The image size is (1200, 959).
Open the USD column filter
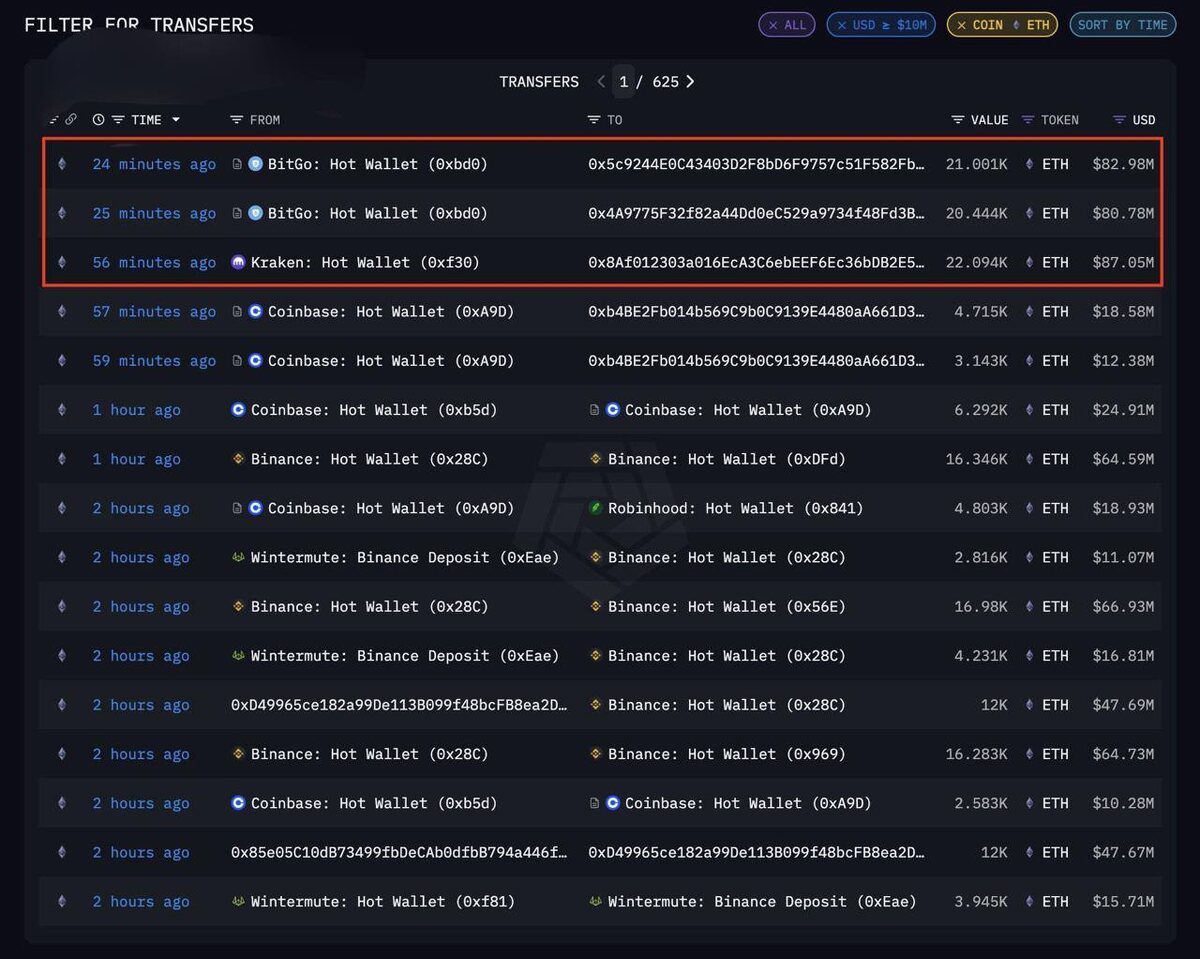click(x=1120, y=120)
